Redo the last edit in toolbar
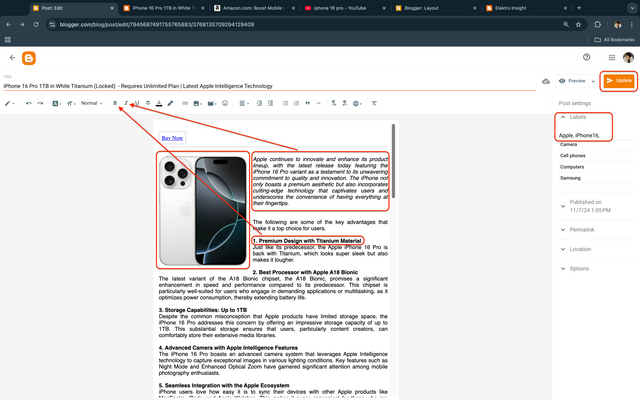 (x=40, y=103)
